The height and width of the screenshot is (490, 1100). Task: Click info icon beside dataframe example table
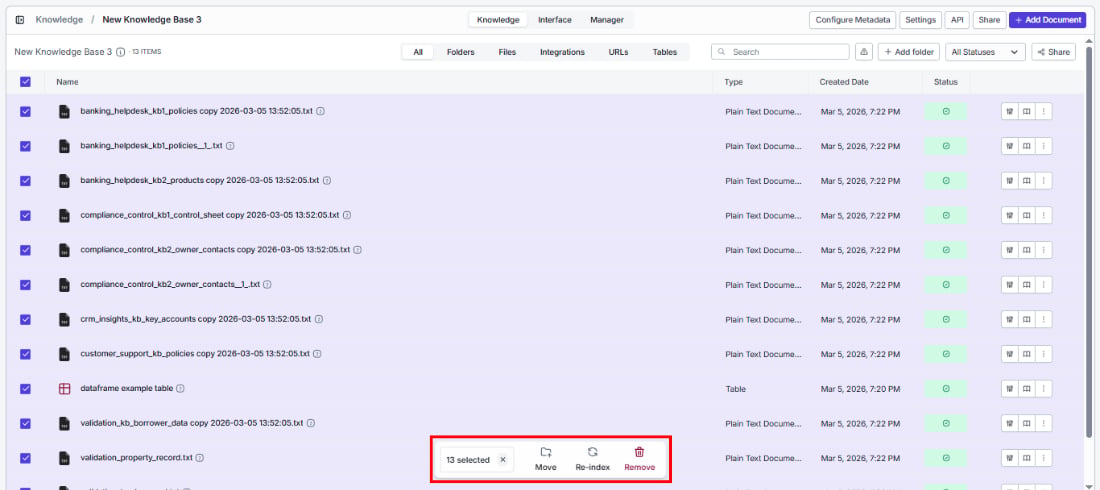tap(180, 388)
